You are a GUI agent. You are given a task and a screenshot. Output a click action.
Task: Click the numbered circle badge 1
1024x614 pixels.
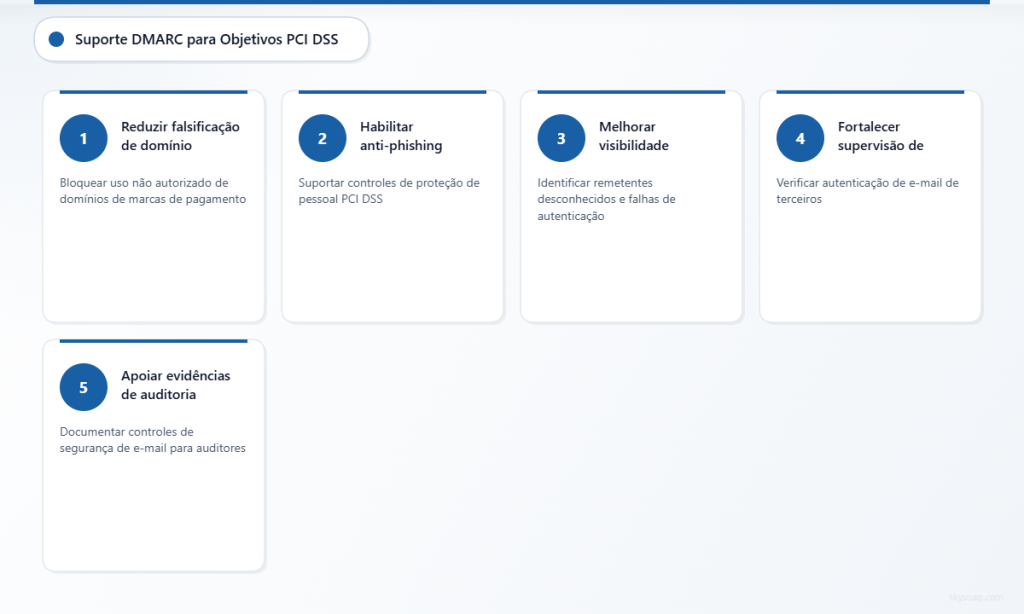point(84,138)
